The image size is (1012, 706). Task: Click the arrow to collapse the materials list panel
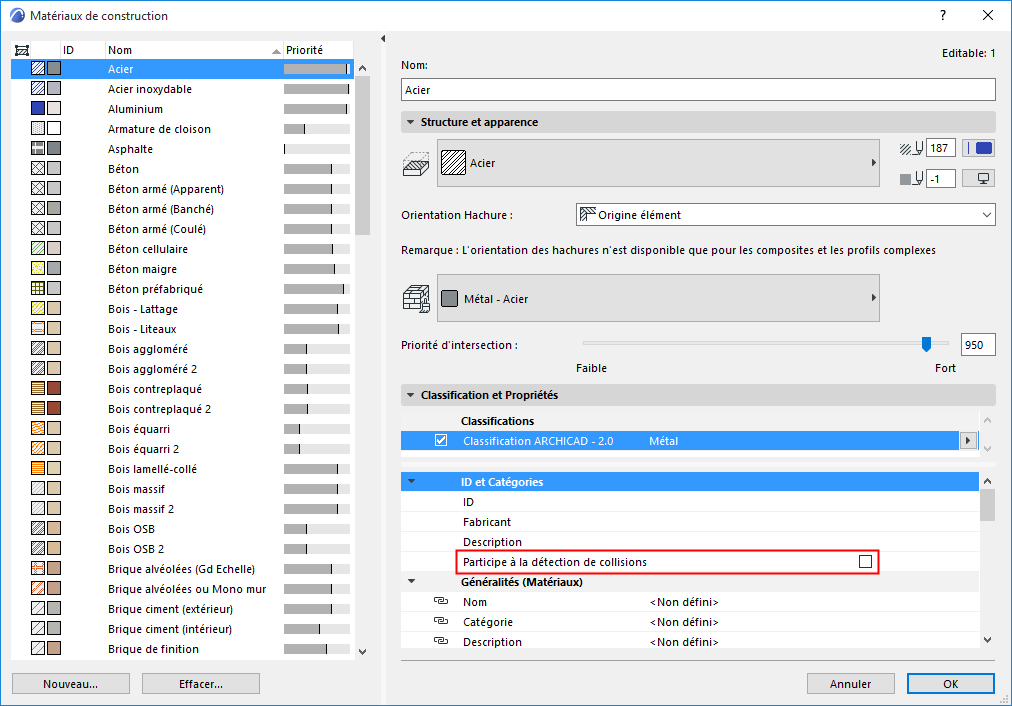pyautogui.click(x=381, y=37)
